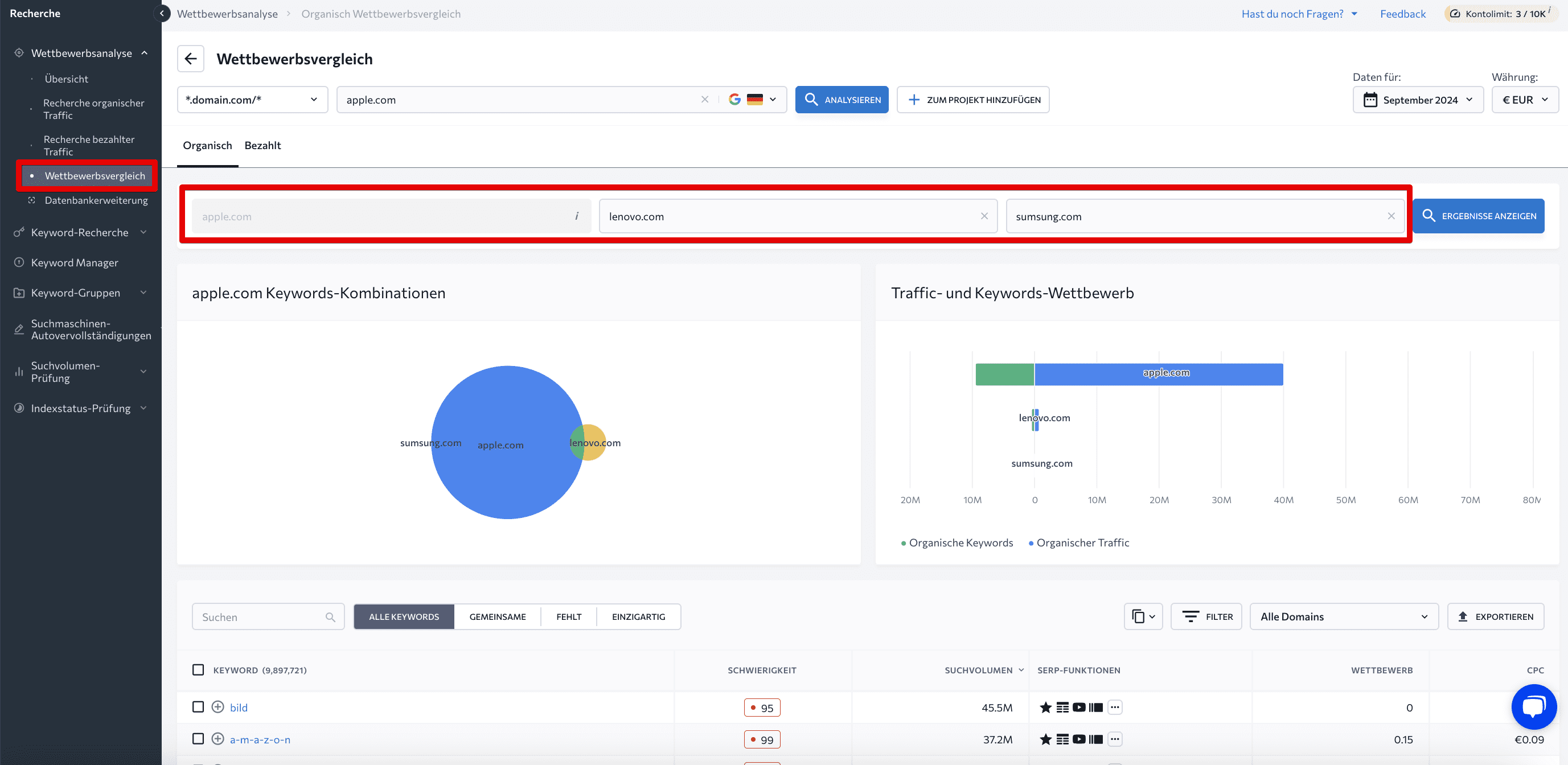Select the FEHLT filter tab
This screenshot has height=765, width=1568.
(569, 616)
